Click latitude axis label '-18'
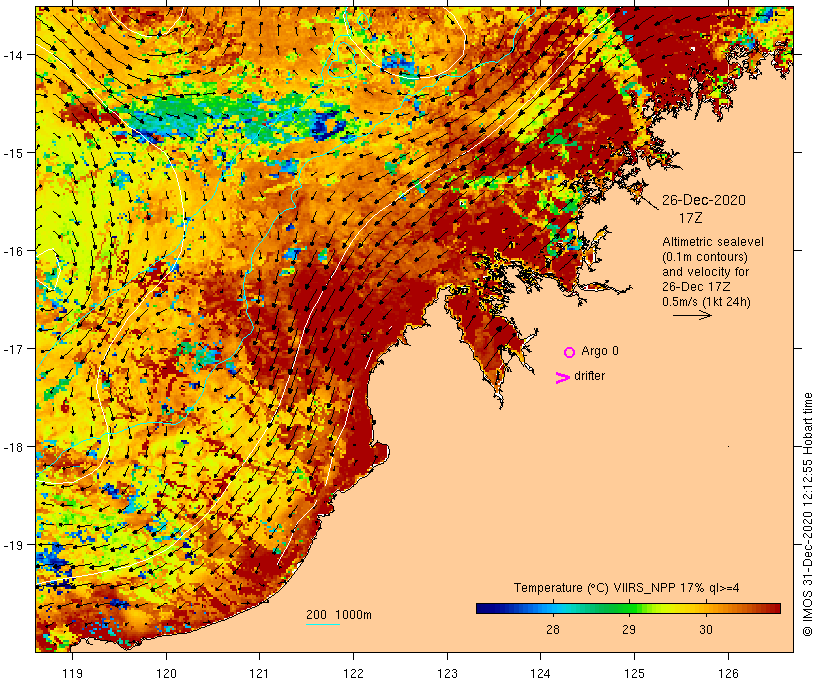 (13, 447)
